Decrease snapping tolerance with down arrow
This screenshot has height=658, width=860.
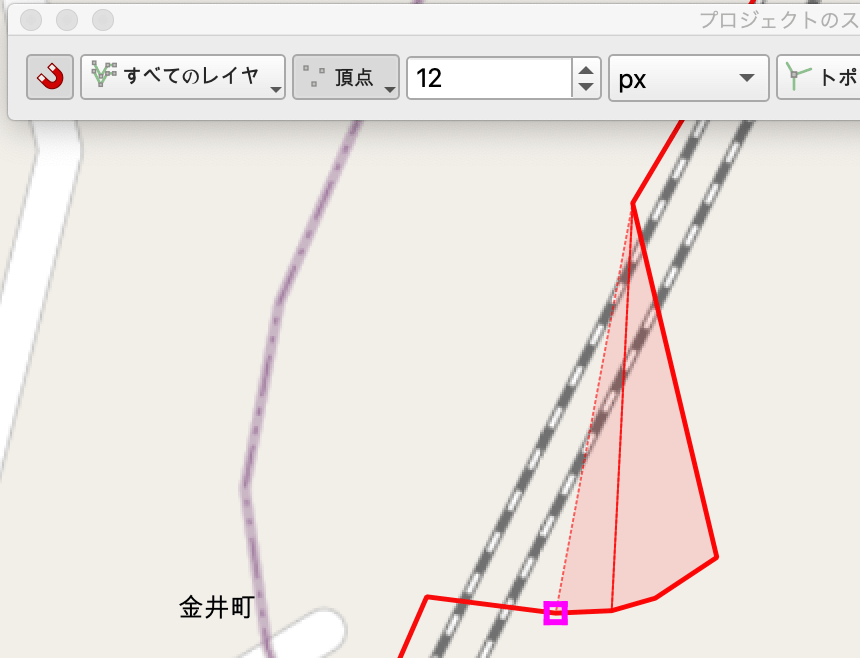(x=586, y=87)
